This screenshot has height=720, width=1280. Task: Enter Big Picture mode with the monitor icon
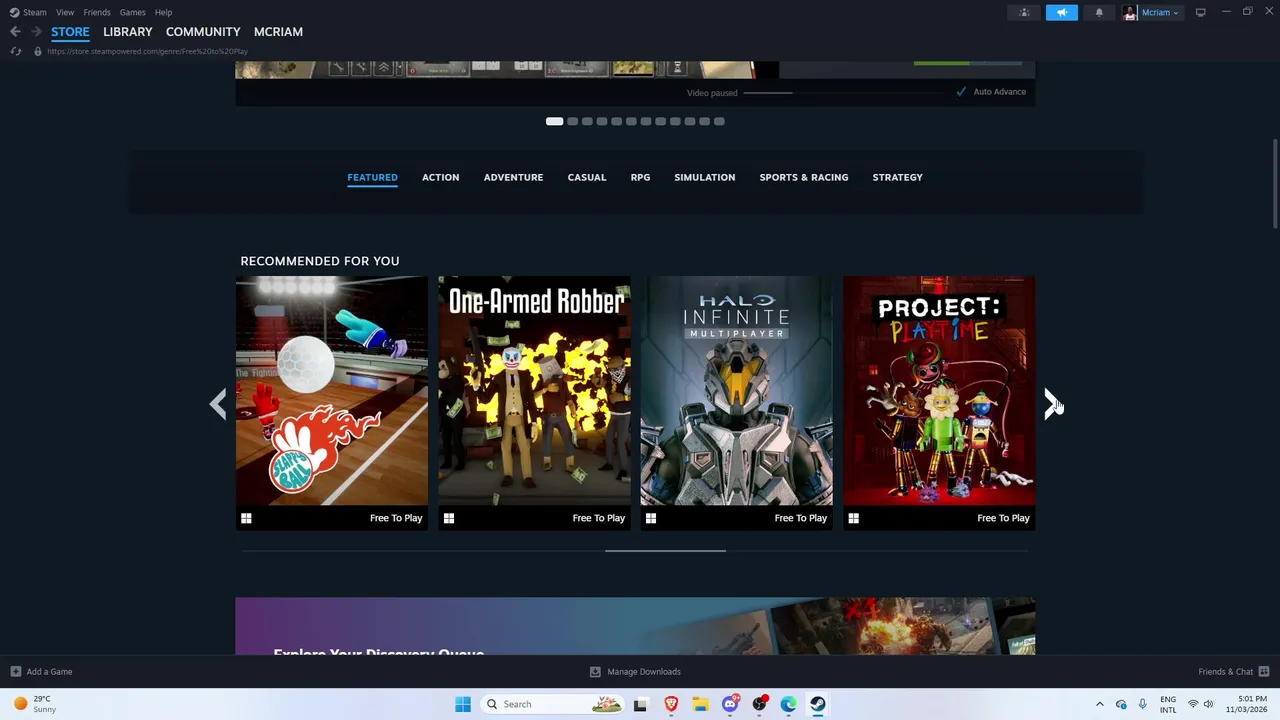click(1200, 12)
